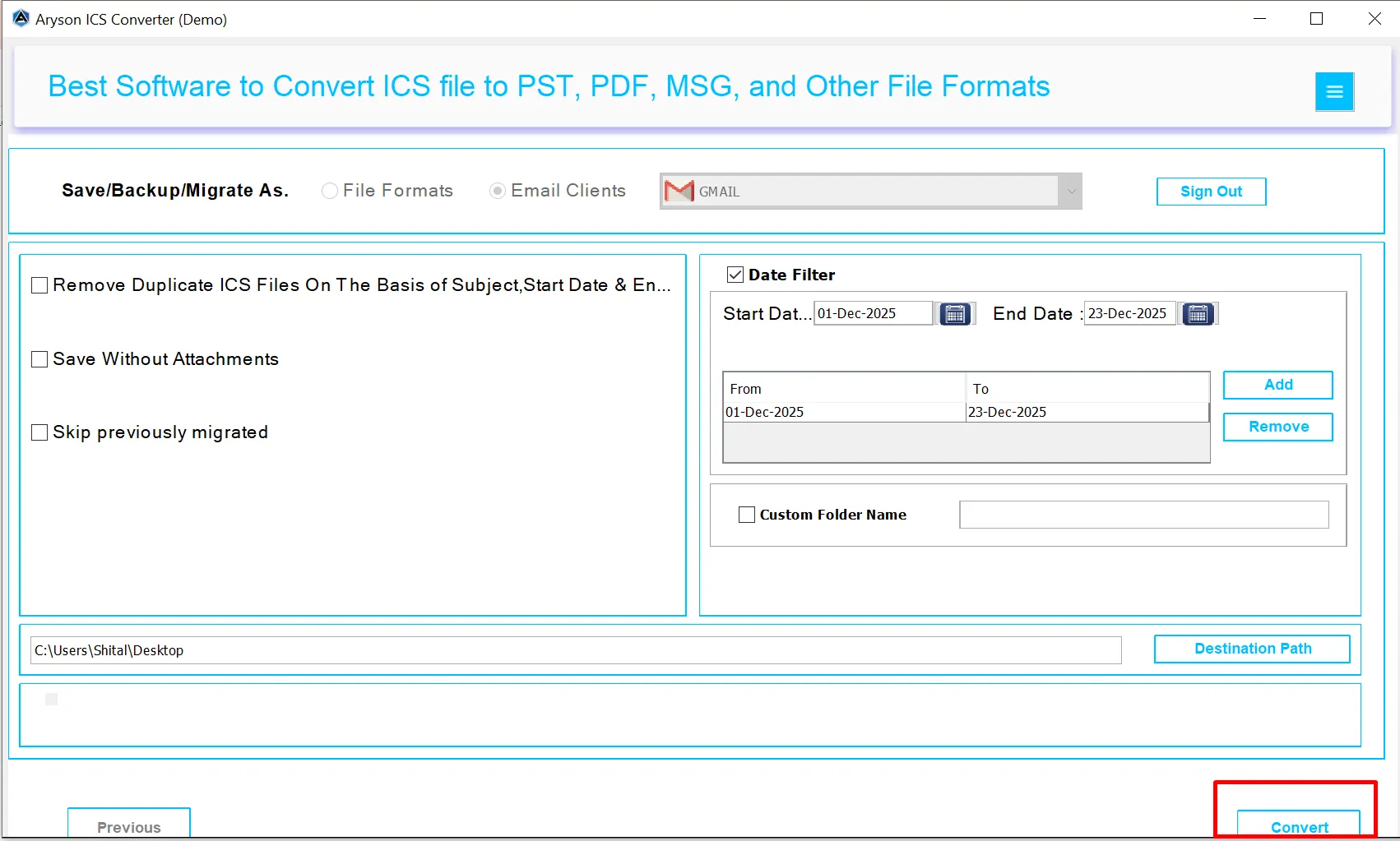The width and height of the screenshot is (1400, 841).
Task: Click Remove to delete the date range
Action: click(1277, 426)
